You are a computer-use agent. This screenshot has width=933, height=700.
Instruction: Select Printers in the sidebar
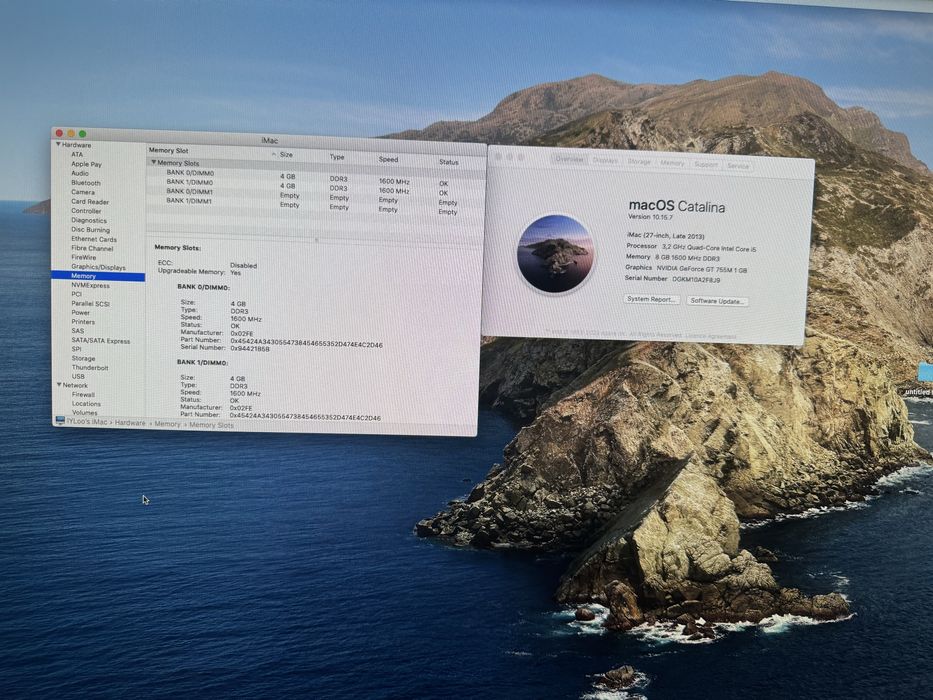[83, 321]
